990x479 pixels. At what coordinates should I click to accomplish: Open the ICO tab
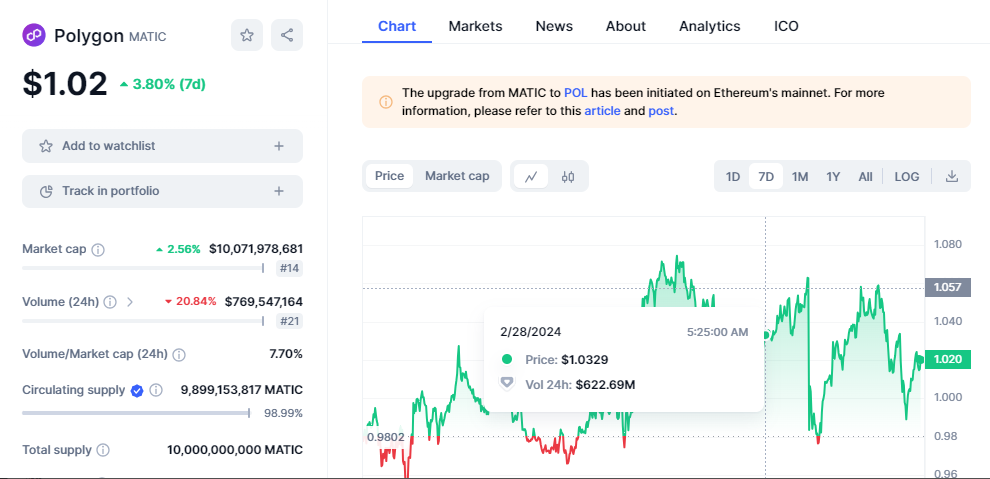(786, 27)
